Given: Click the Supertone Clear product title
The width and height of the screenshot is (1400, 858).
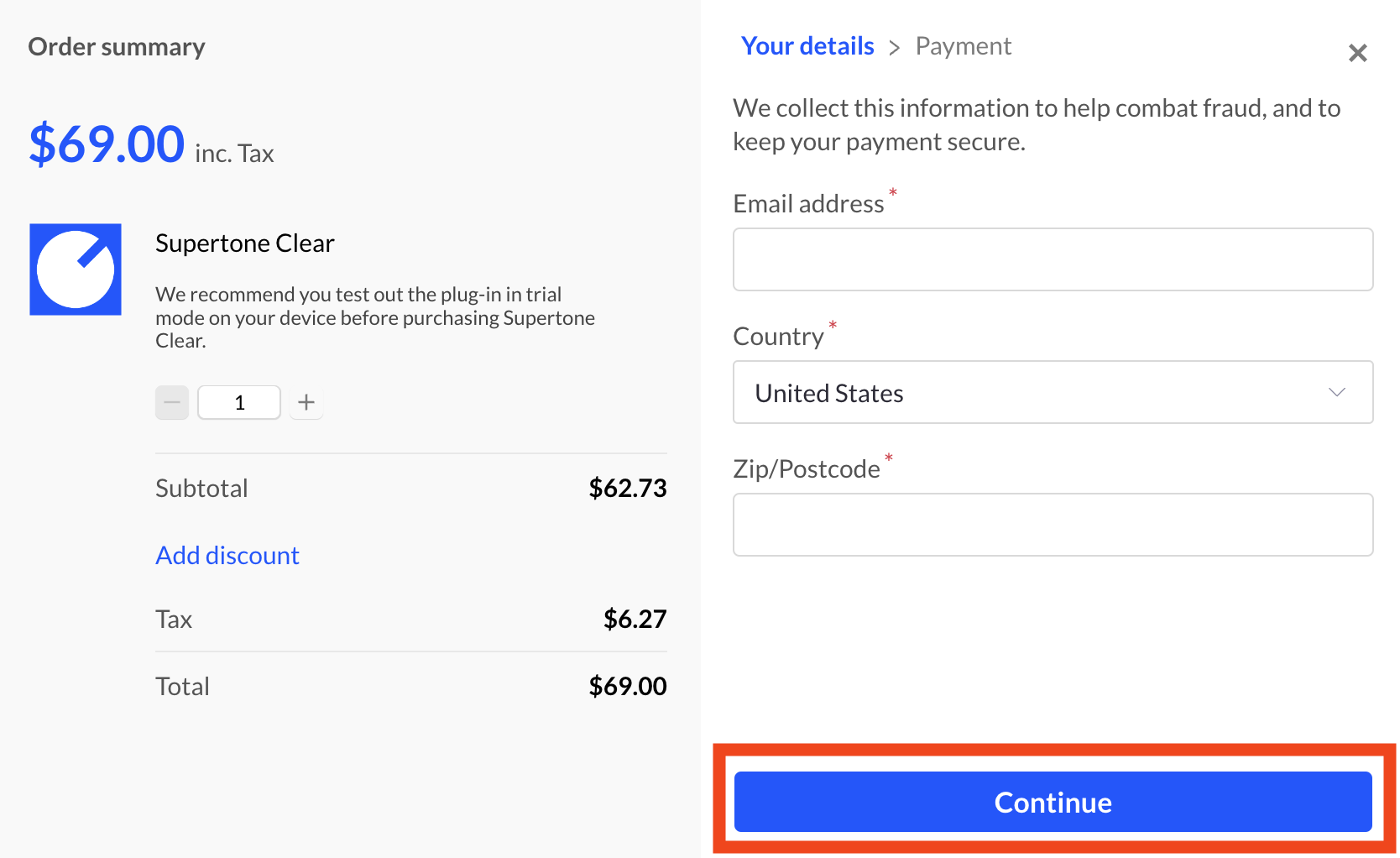Looking at the screenshot, I should [245, 243].
